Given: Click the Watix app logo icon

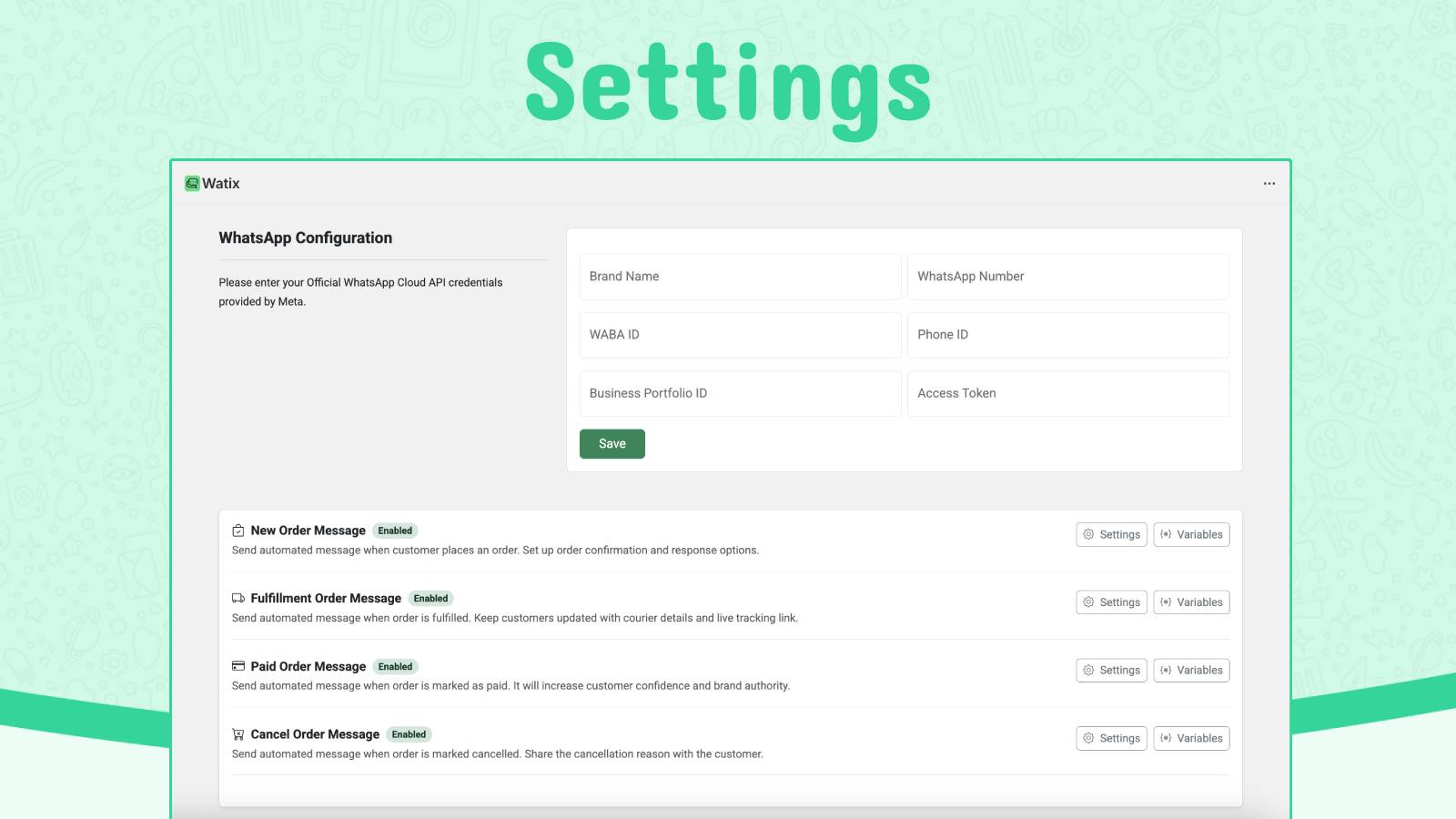Looking at the screenshot, I should [192, 184].
